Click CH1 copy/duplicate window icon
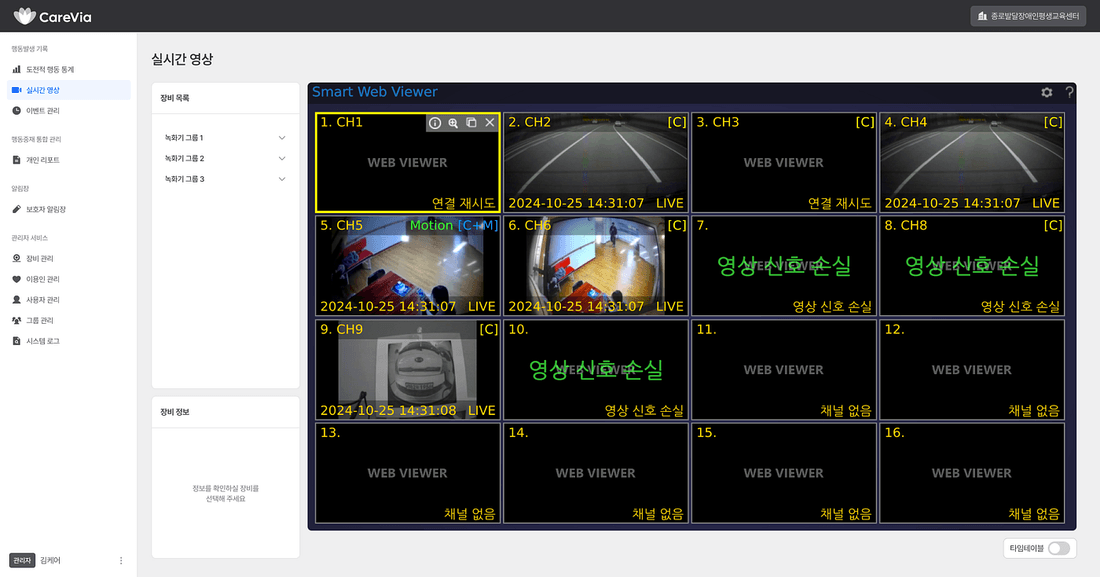Viewport: 1100px width, 577px height. point(471,123)
